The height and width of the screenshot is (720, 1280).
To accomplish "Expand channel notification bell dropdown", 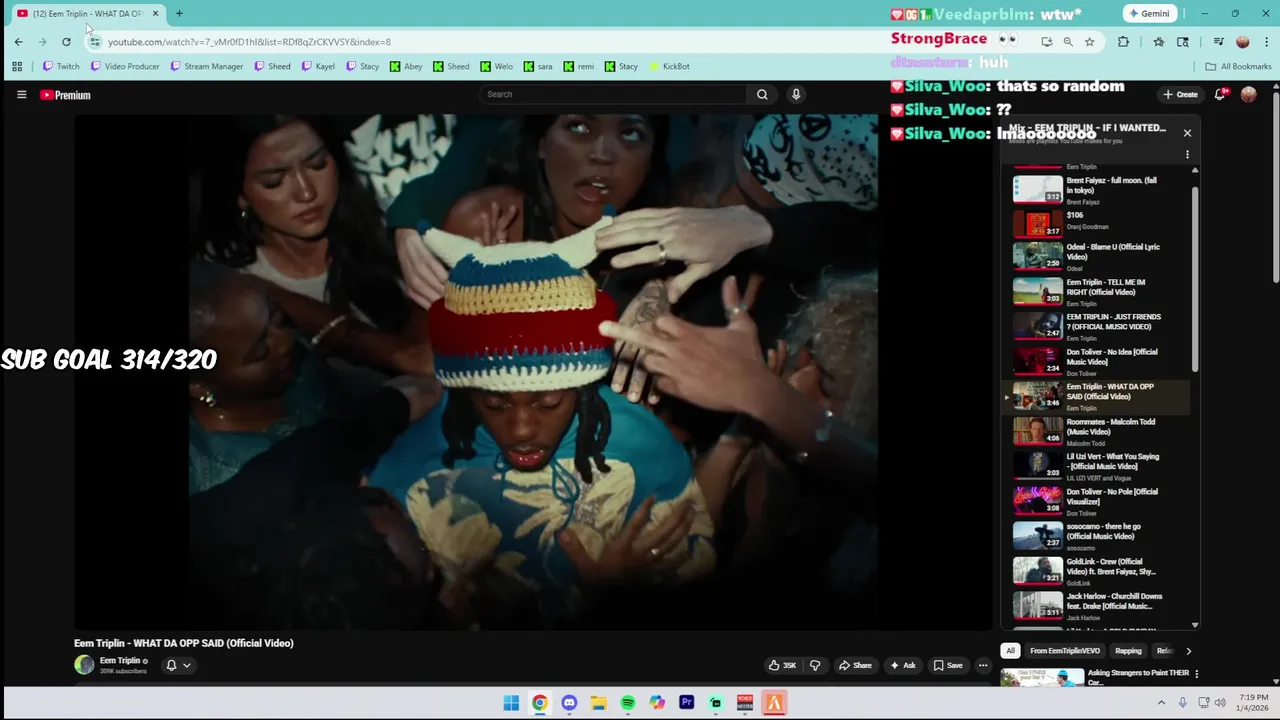I will 177,665.
